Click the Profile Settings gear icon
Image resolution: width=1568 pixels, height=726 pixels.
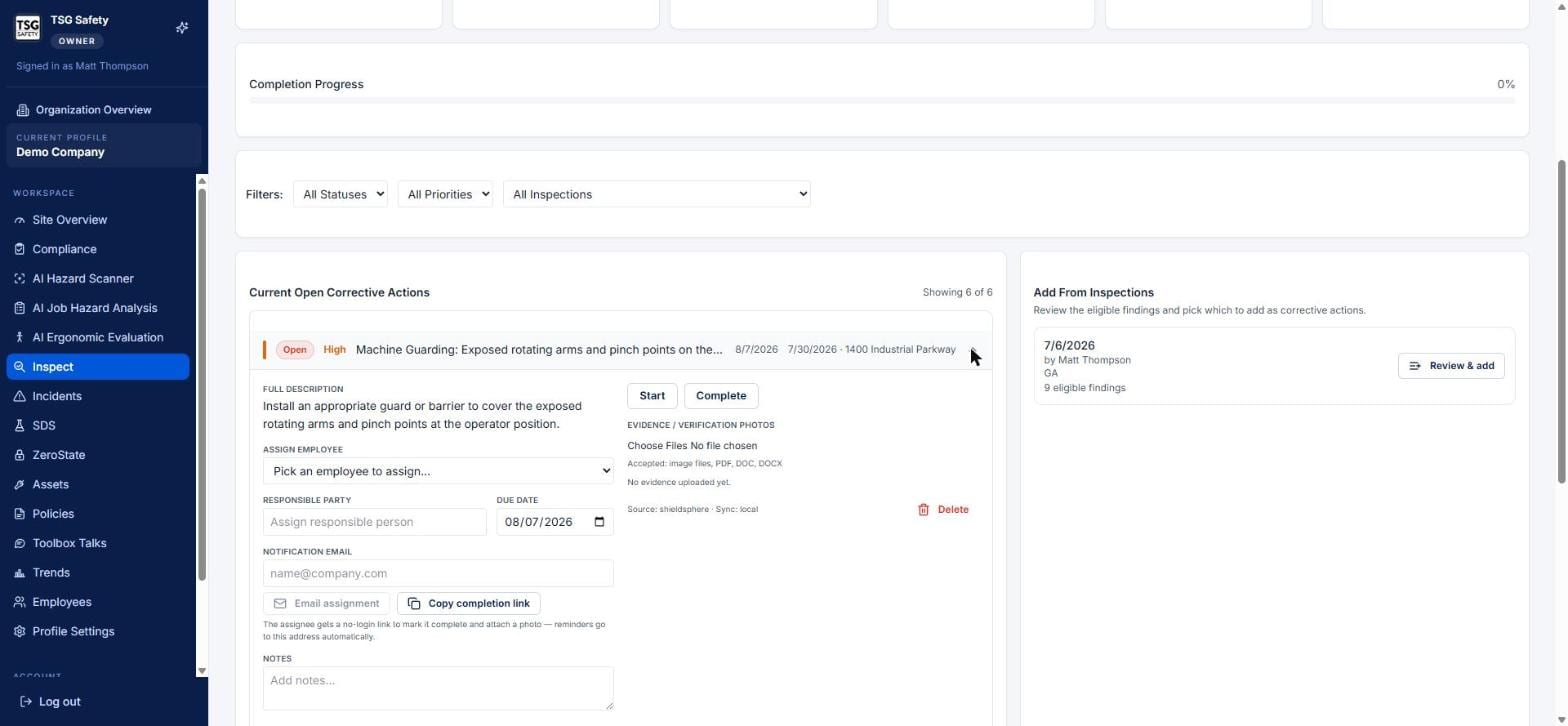click(20, 632)
